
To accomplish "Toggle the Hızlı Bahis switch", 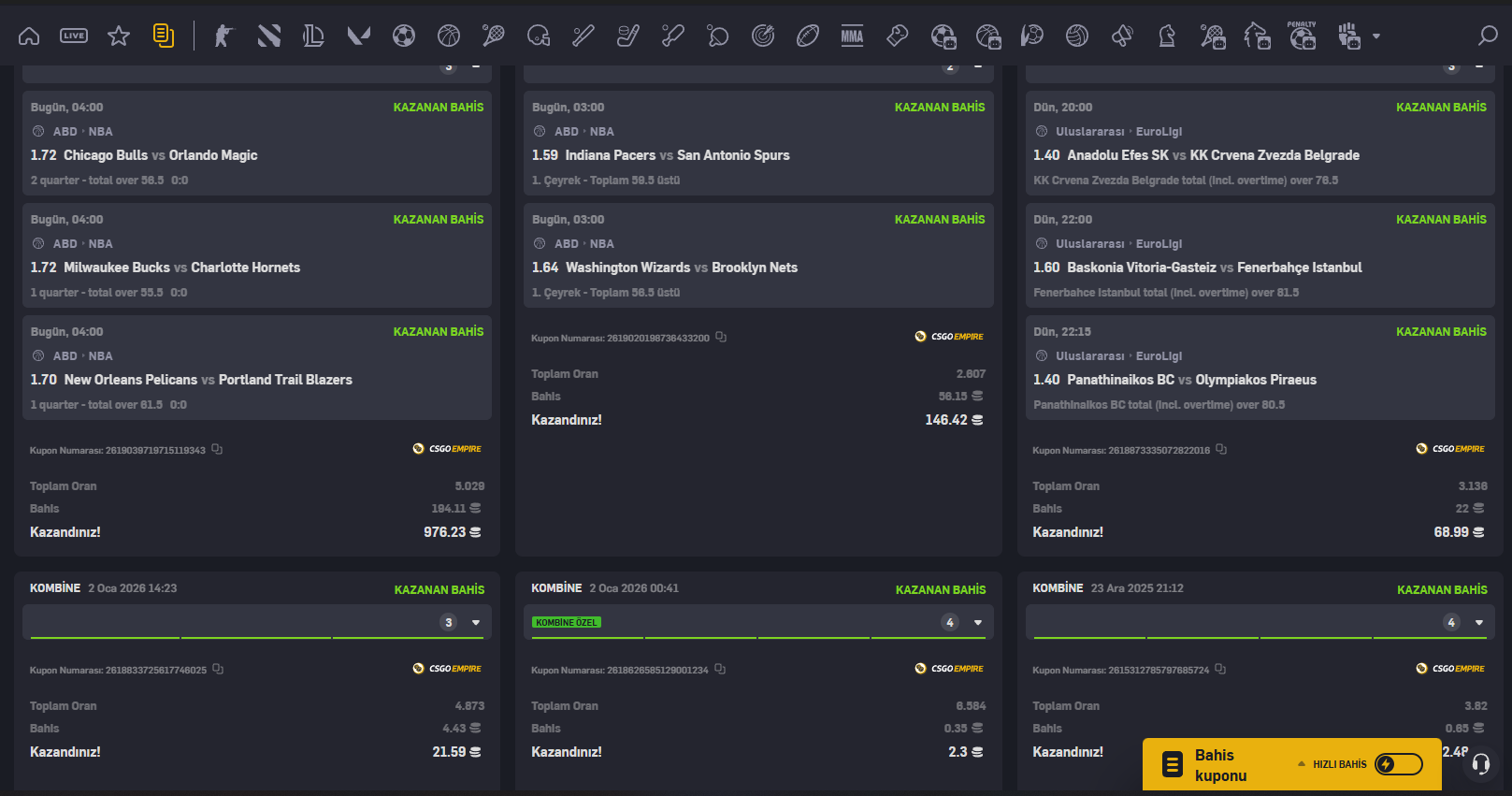I will (x=1399, y=764).
